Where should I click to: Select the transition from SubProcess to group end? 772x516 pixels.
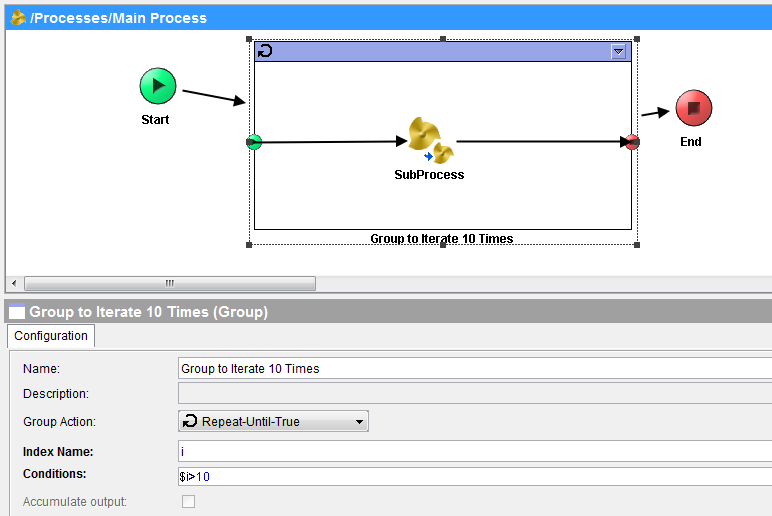(x=544, y=142)
